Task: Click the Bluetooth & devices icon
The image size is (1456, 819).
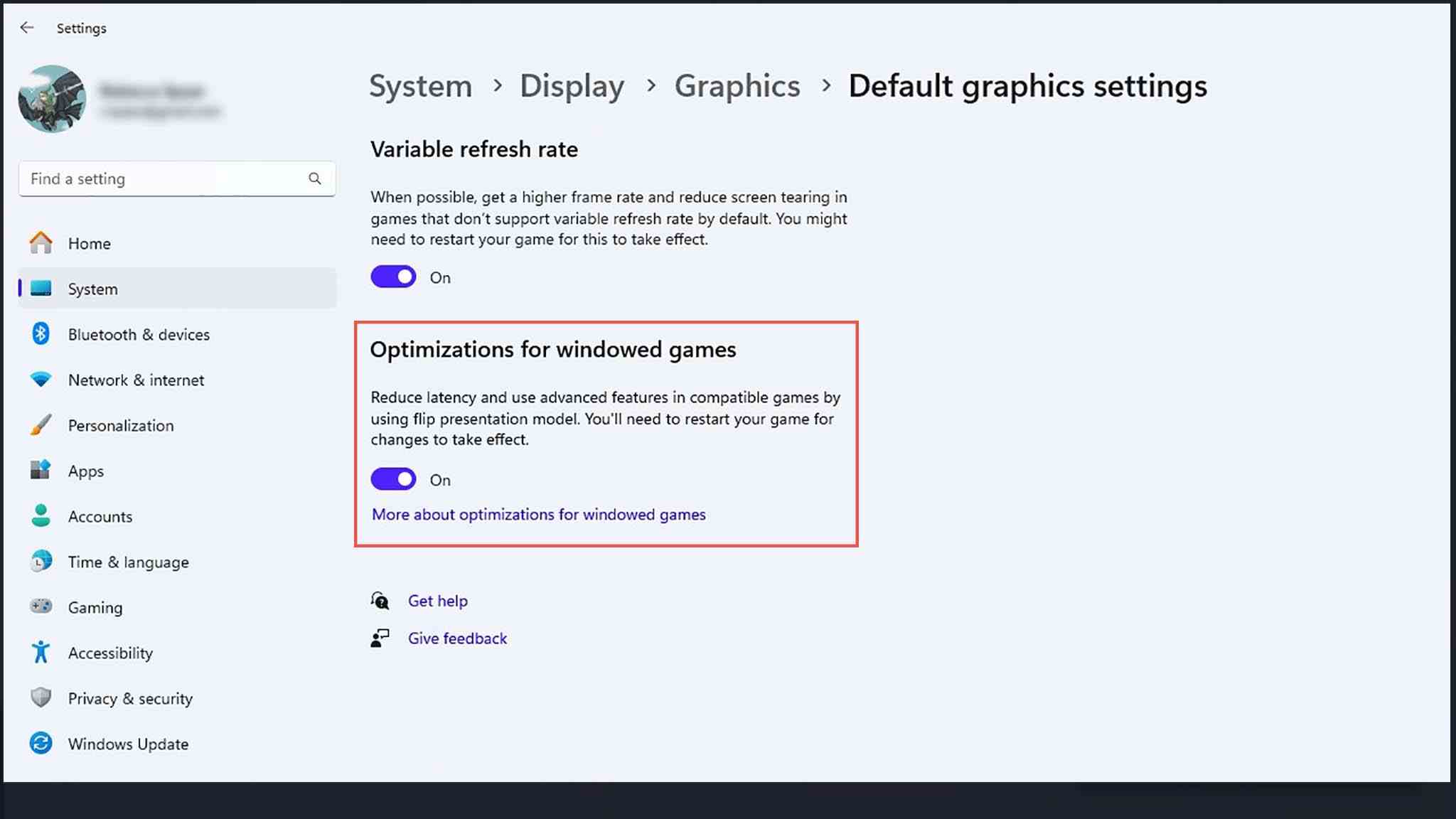Action: click(x=40, y=333)
